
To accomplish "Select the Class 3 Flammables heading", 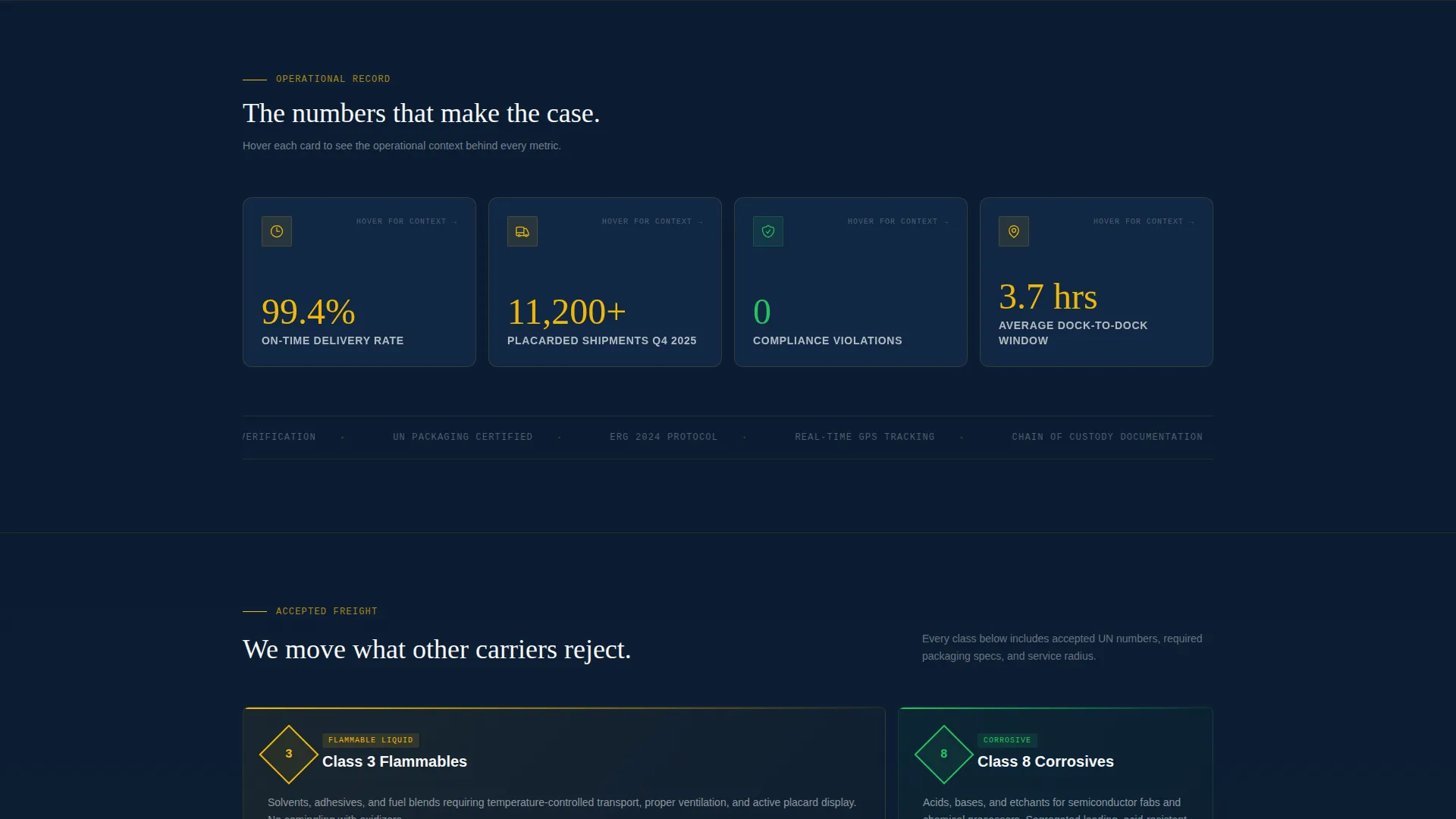I will [394, 761].
